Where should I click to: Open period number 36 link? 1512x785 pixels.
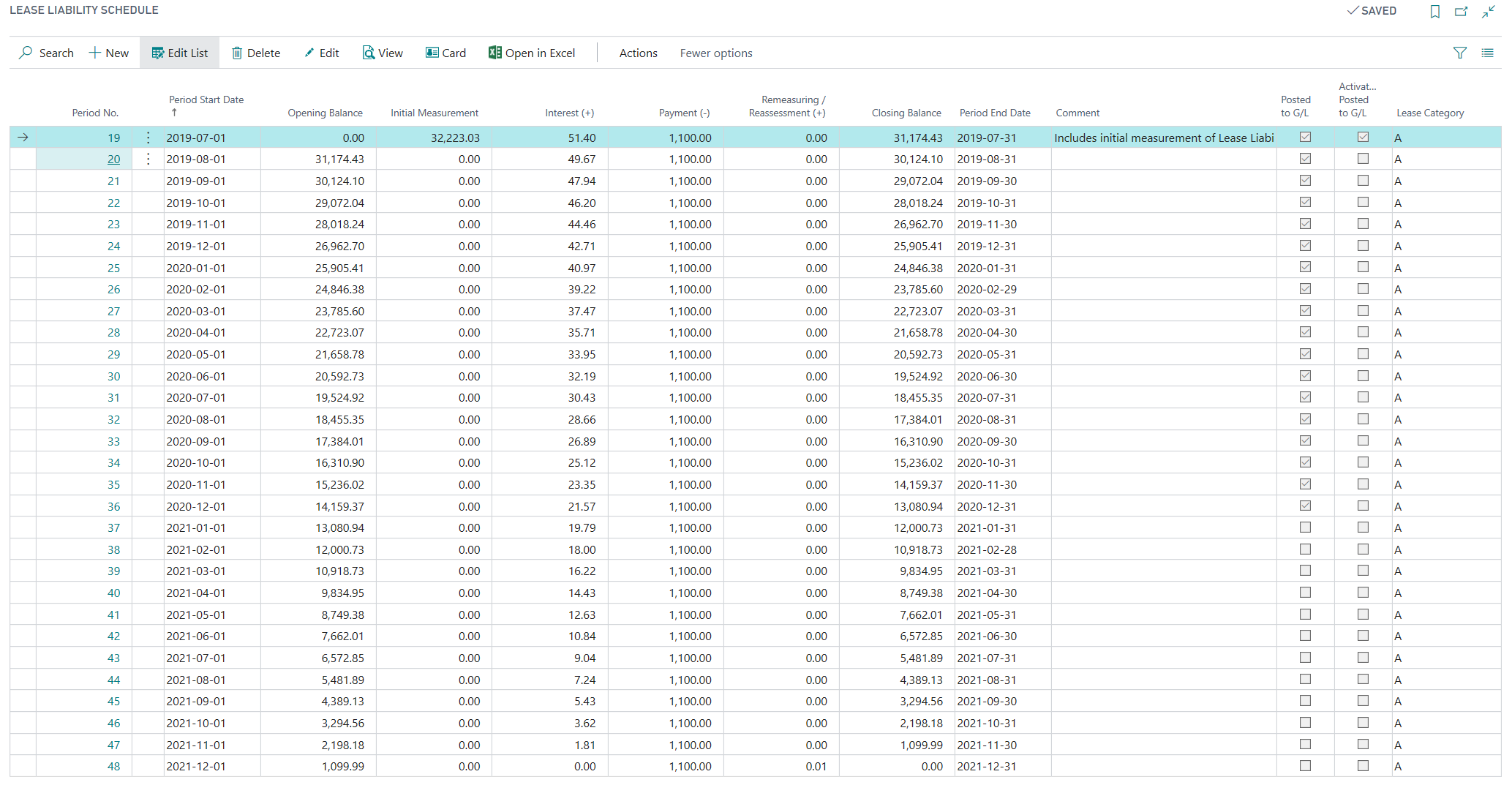click(x=114, y=506)
